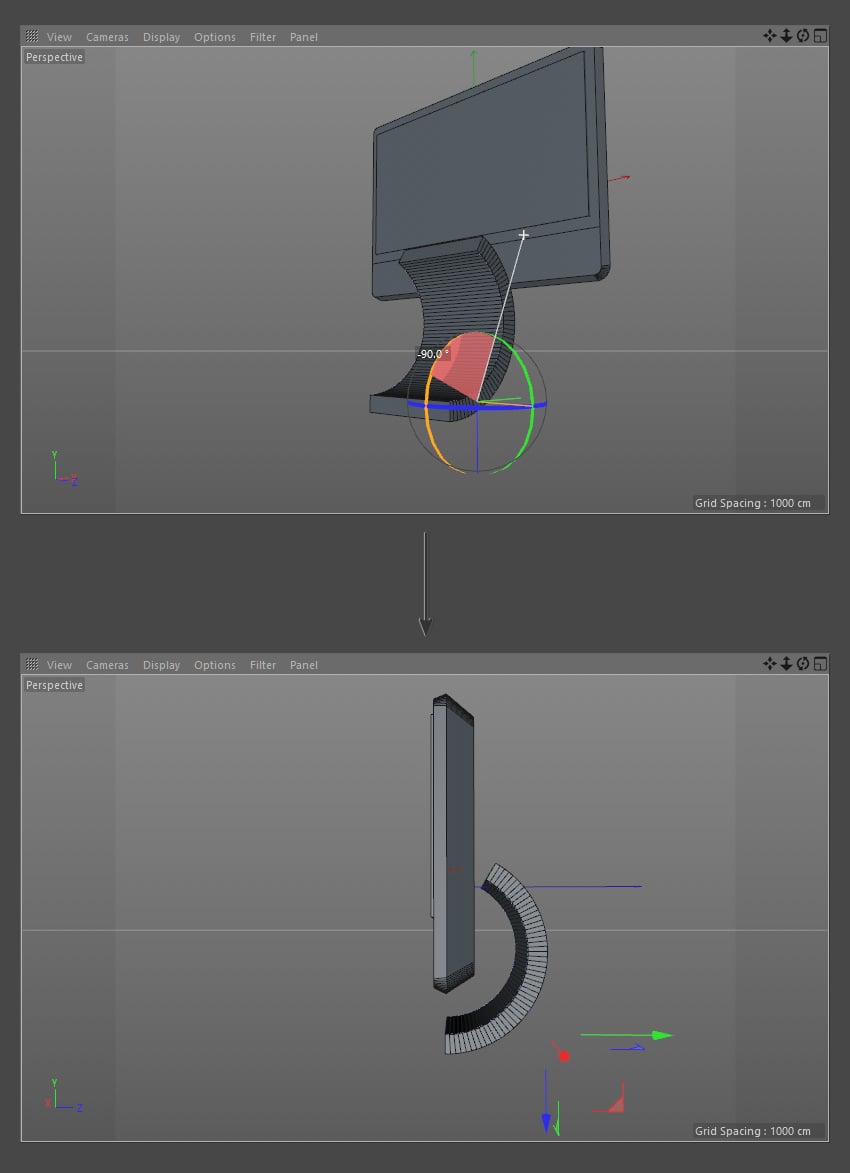Toggle active view icon in bottom viewport
The height and width of the screenshot is (1173, 850).
pyautogui.click(x=821, y=663)
